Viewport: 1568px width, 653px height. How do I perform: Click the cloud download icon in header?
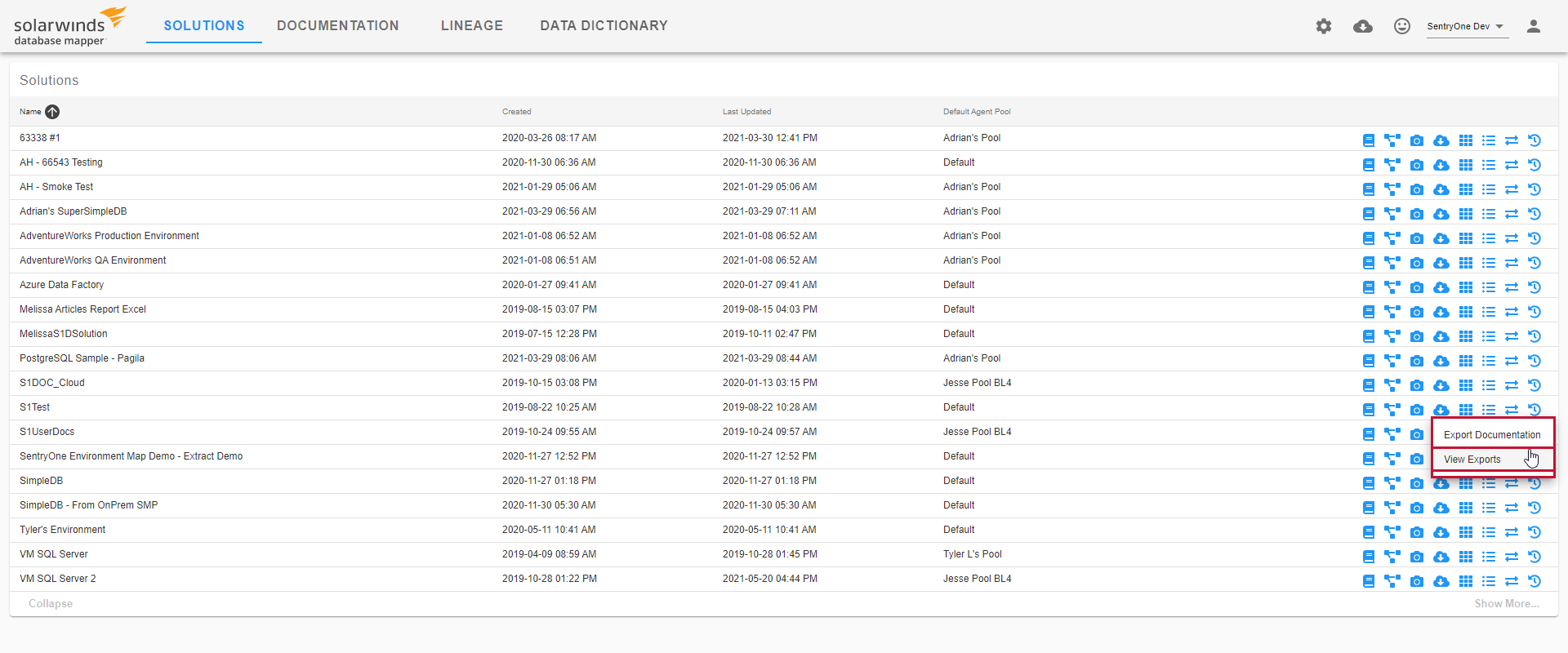point(1363,26)
